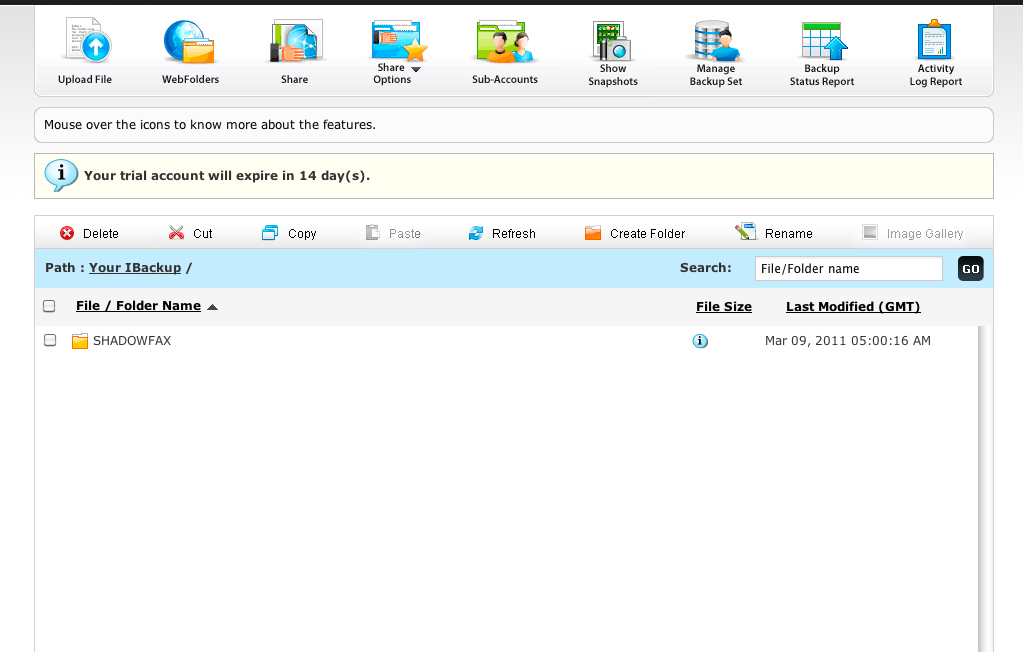This screenshot has height=652, width=1023.
Task: Click the info icon in SHADOWFAX row
Action: 700,341
